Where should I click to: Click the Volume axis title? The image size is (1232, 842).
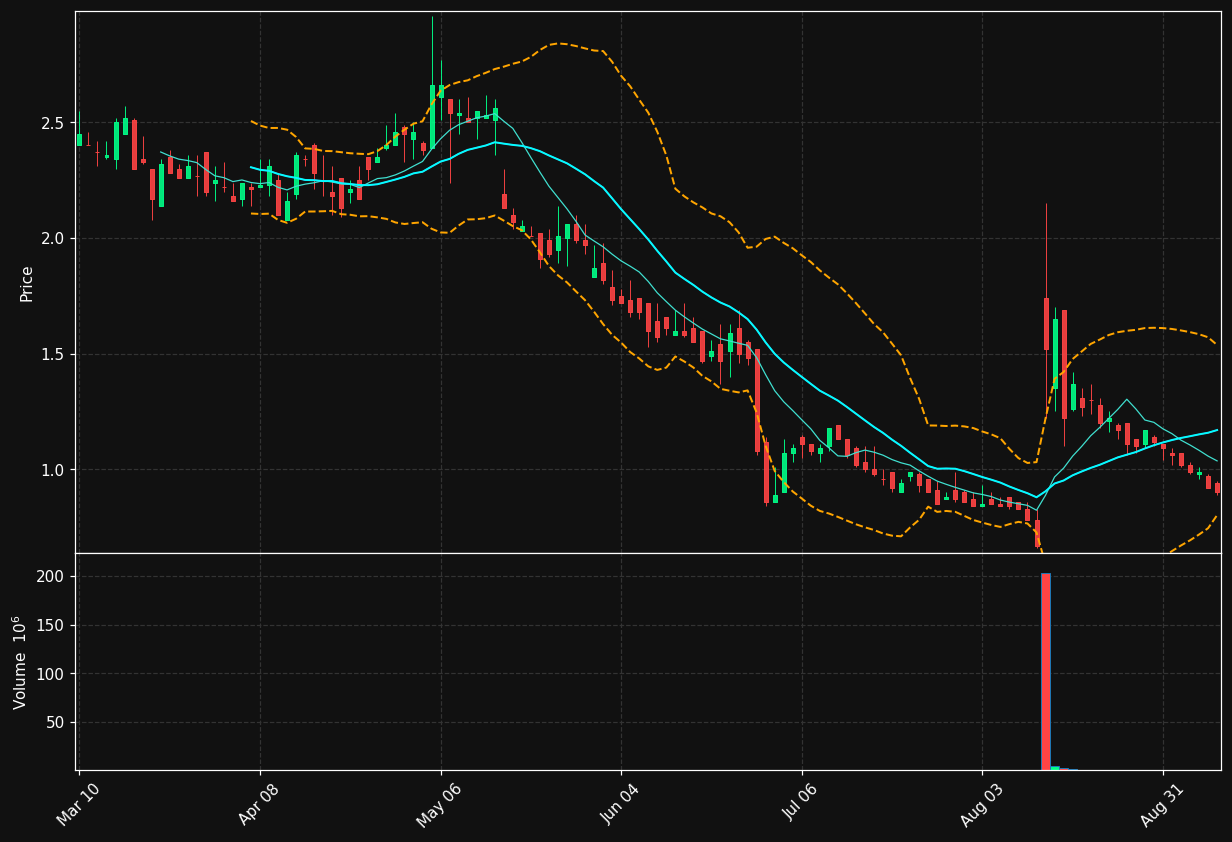pos(20,662)
